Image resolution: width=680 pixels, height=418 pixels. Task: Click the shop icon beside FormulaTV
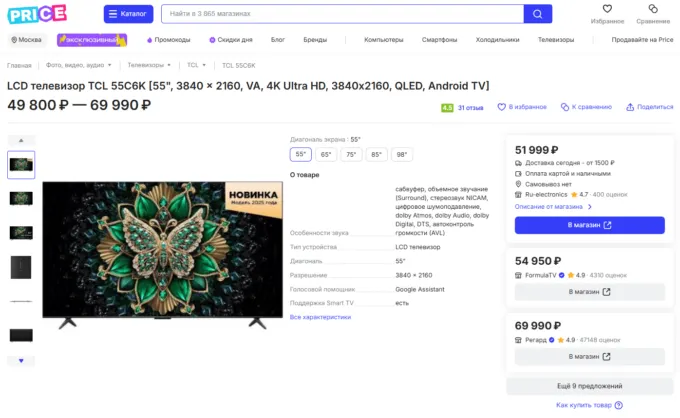(518, 275)
